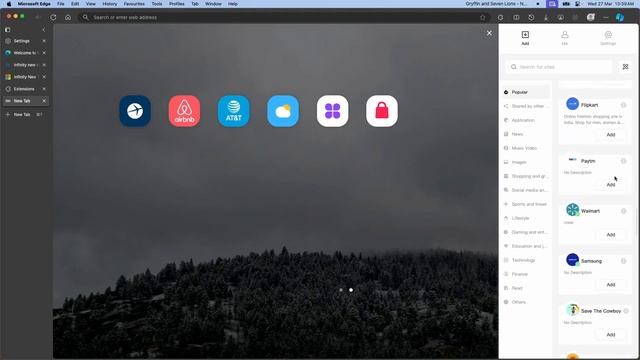Image resolution: width=640 pixels, height=360 pixels.
Task: Switch to the Settings tab in panel
Action: click(608, 38)
